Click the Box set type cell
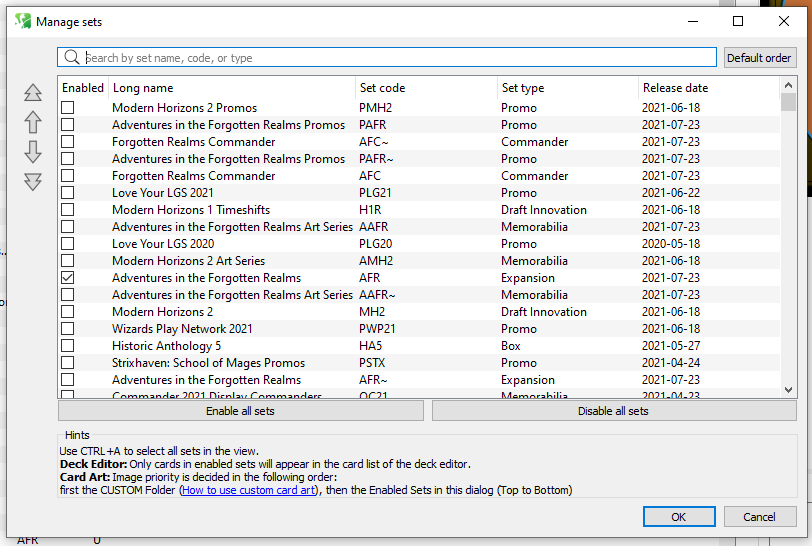Screen dimensions: 812x546 [511, 346]
